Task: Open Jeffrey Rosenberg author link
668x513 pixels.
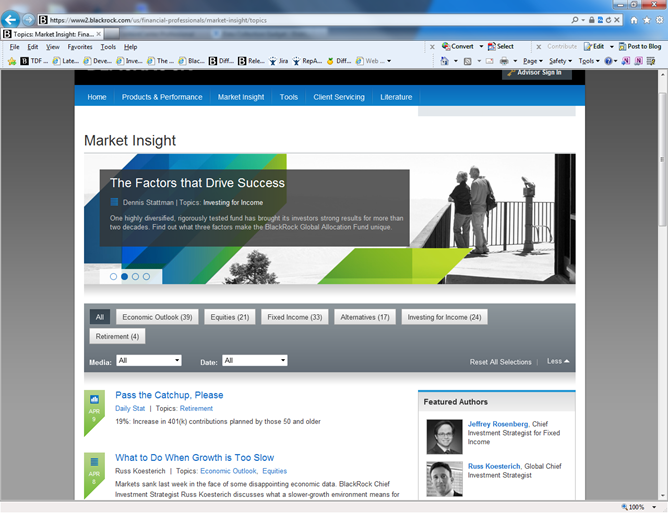Action: pyautogui.click(x=498, y=424)
